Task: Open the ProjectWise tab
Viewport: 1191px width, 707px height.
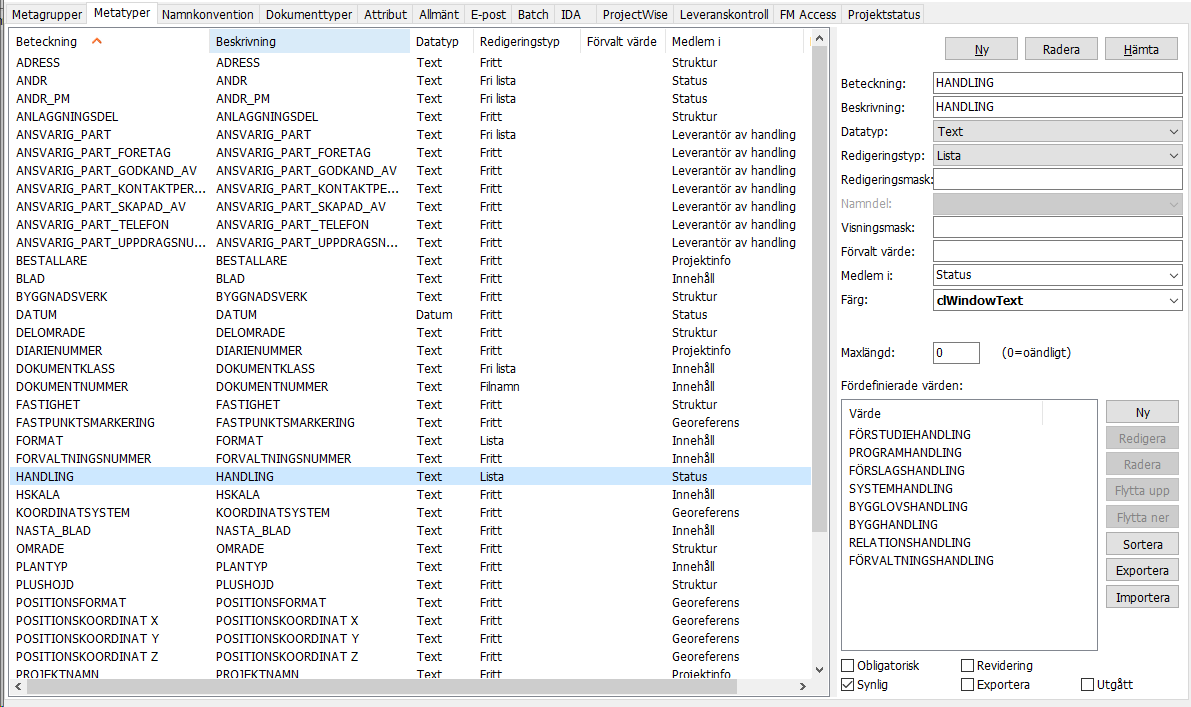Action: click(635, 14)
